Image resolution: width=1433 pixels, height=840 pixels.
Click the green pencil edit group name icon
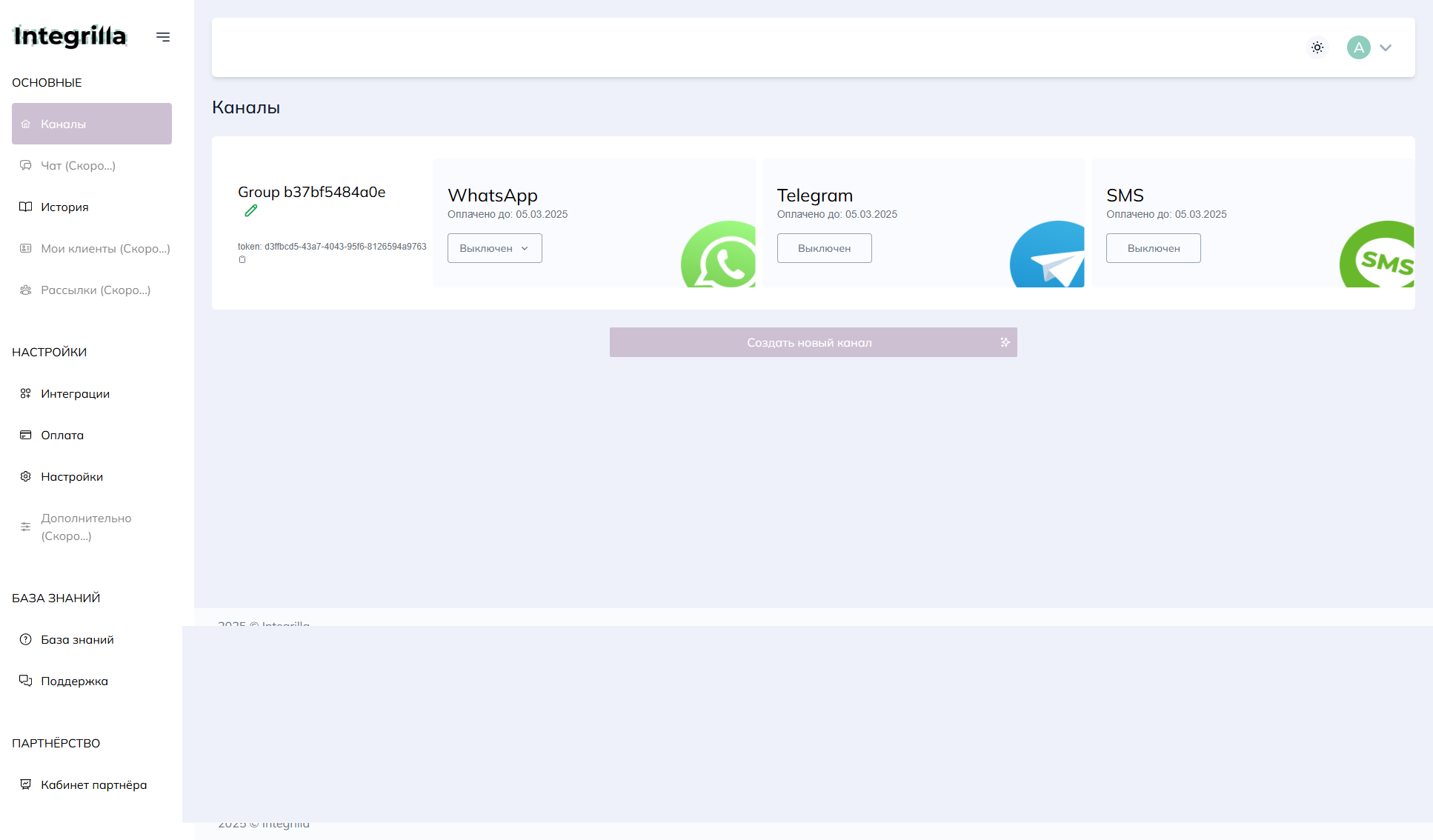pos(251,211)
